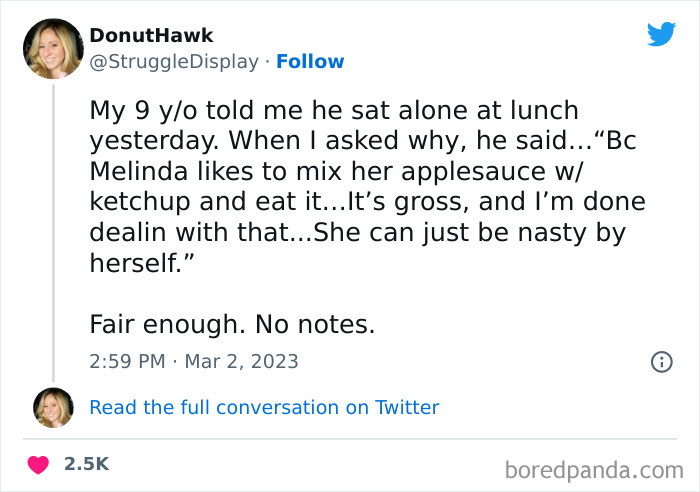The image size is (700, 492).
Task: Click the grey thread line below the avatar
Action: [x=53, y=230]
